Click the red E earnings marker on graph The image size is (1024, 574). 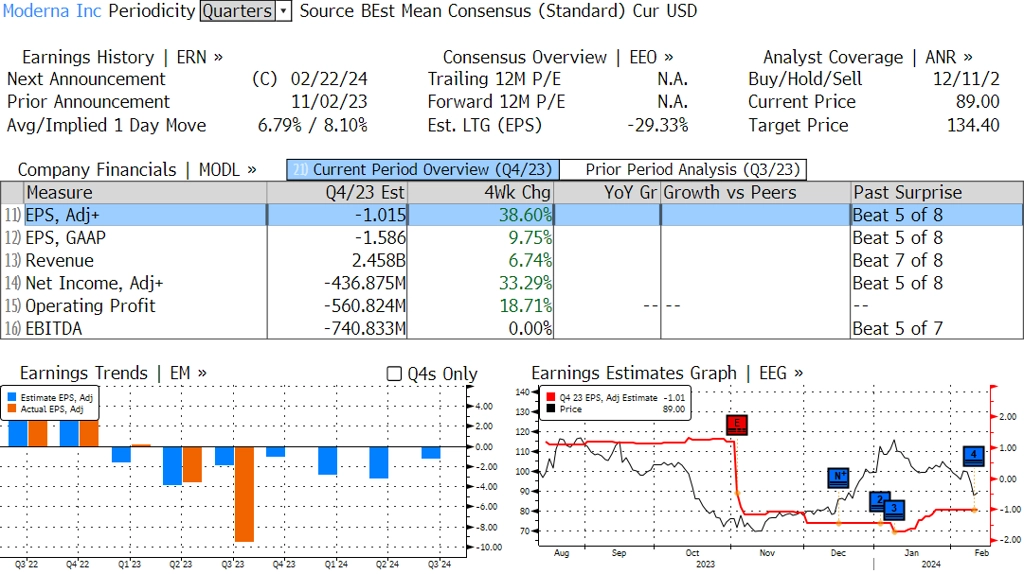coord(737,424)
